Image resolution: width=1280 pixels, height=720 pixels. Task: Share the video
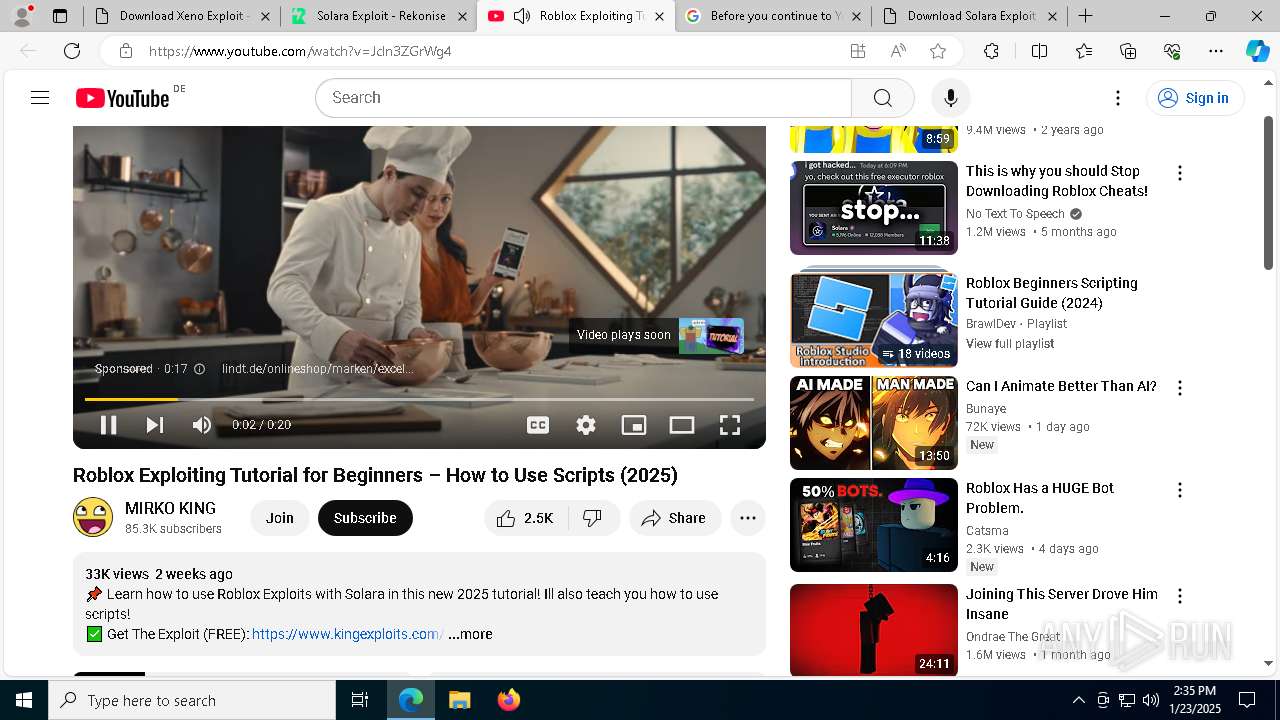(x=675, y=518)
